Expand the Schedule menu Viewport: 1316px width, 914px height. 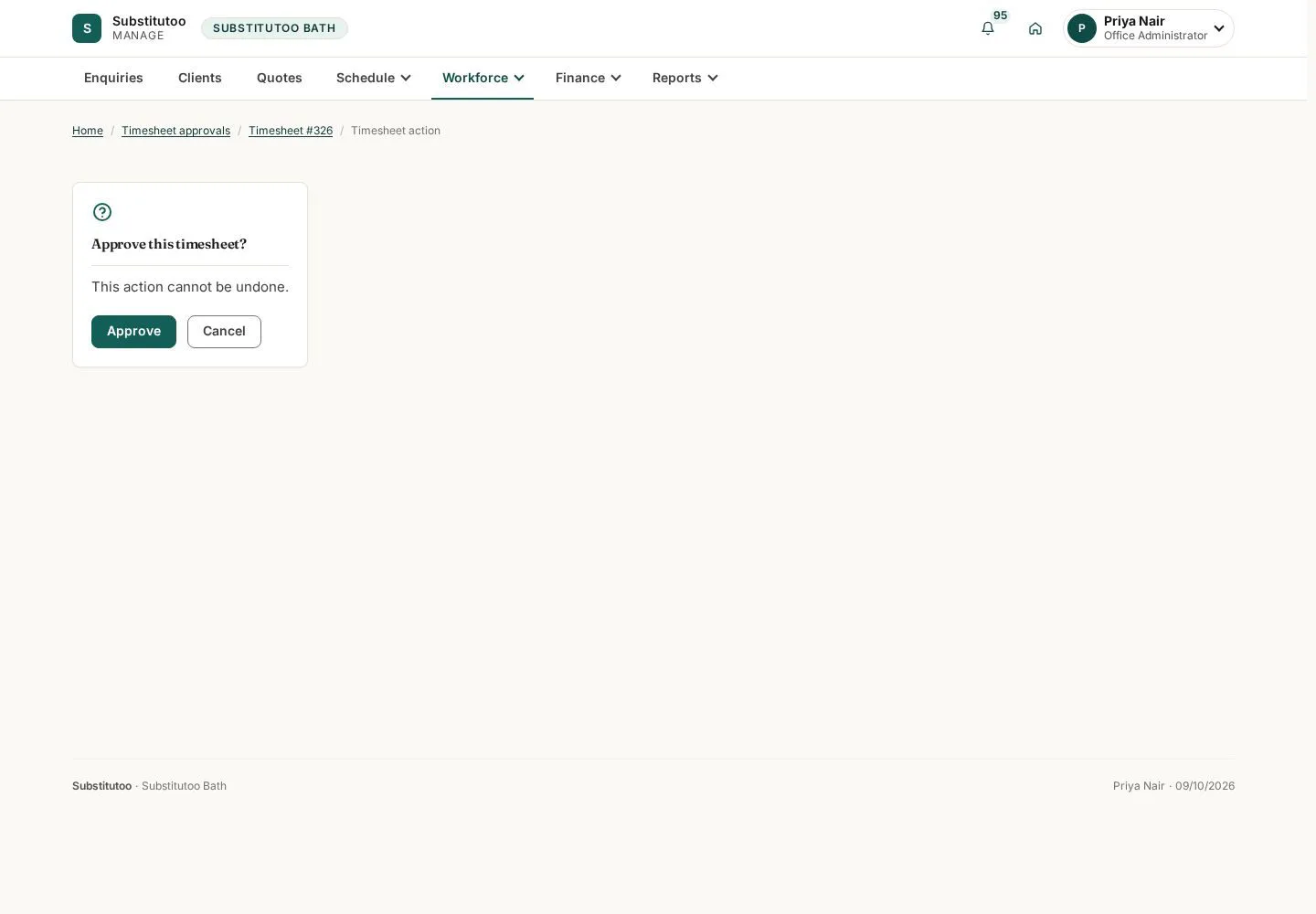pos(374,78)
